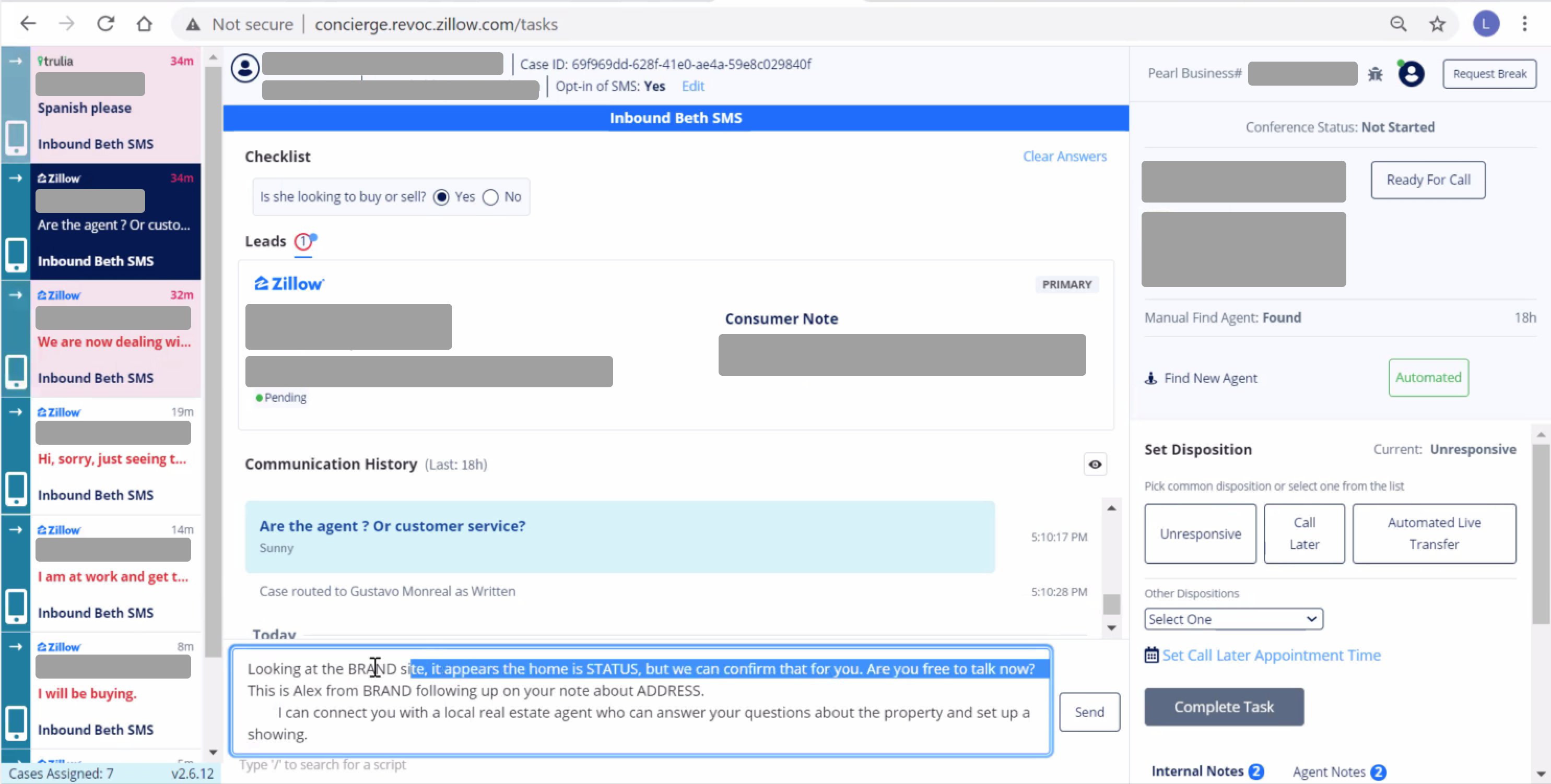The height and width of the screenshot is (784, 1551).
Task: Click the arrow icon on the trulia case
Action: point(16,61)
